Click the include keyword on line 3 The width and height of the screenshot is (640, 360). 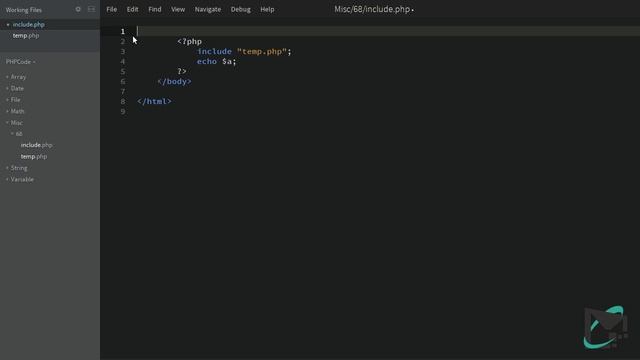click(214, 51)
